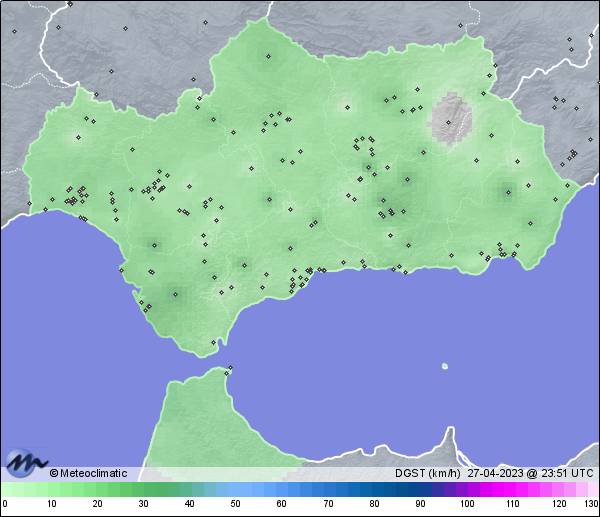Screen dimensions: 600x517
Task: Click the 50 km/h light blue scale swatch
Action: [235, 490]
